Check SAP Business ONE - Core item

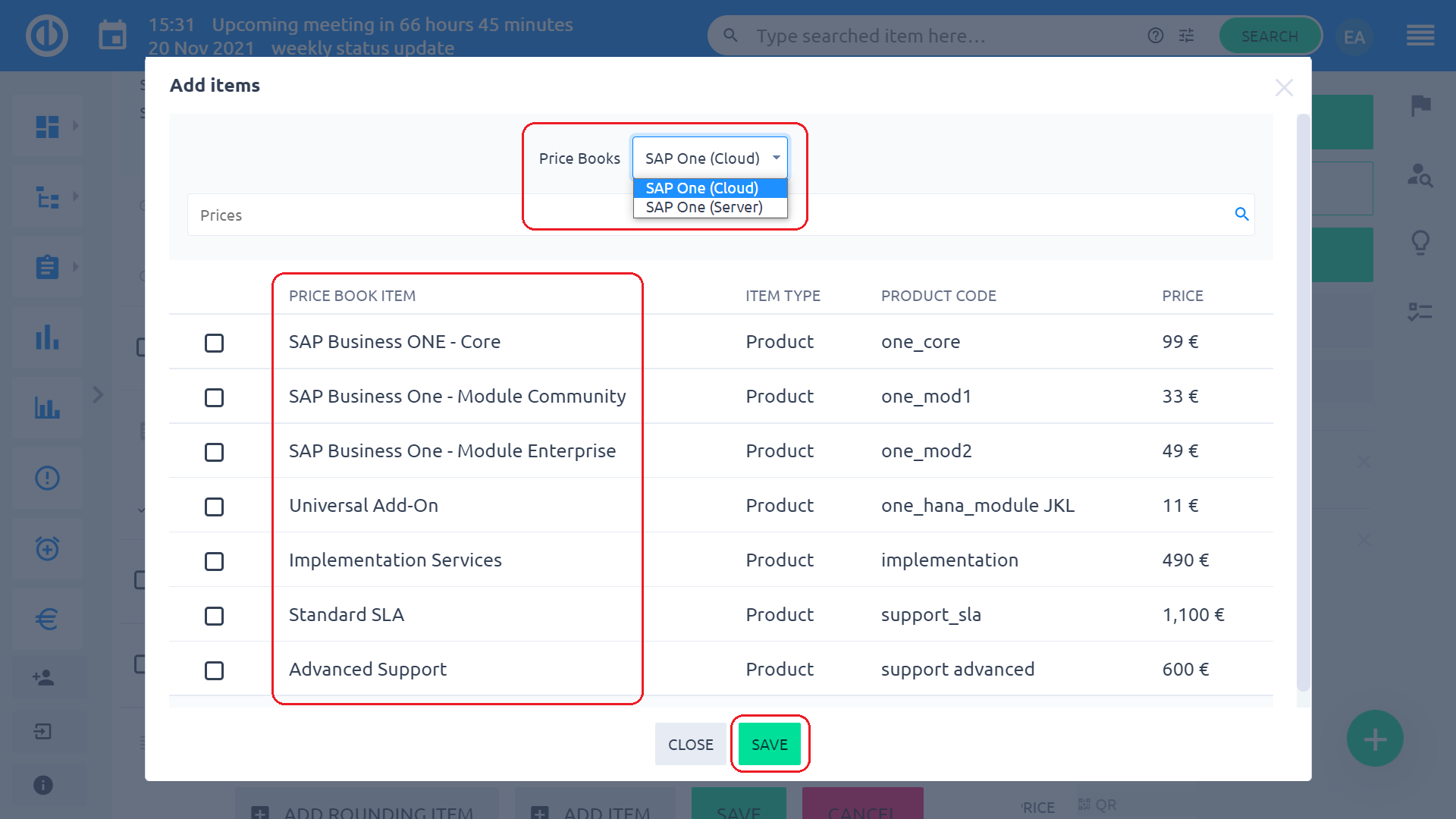[214, 343]
